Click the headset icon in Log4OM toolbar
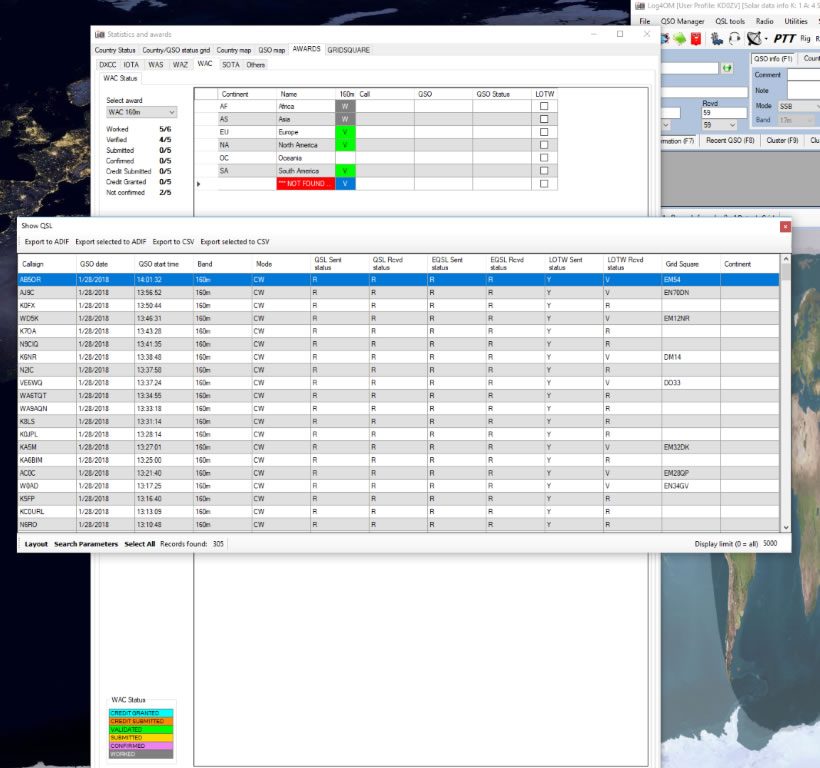The width and height of the screenshot is (820, 768). coord(734,39)
